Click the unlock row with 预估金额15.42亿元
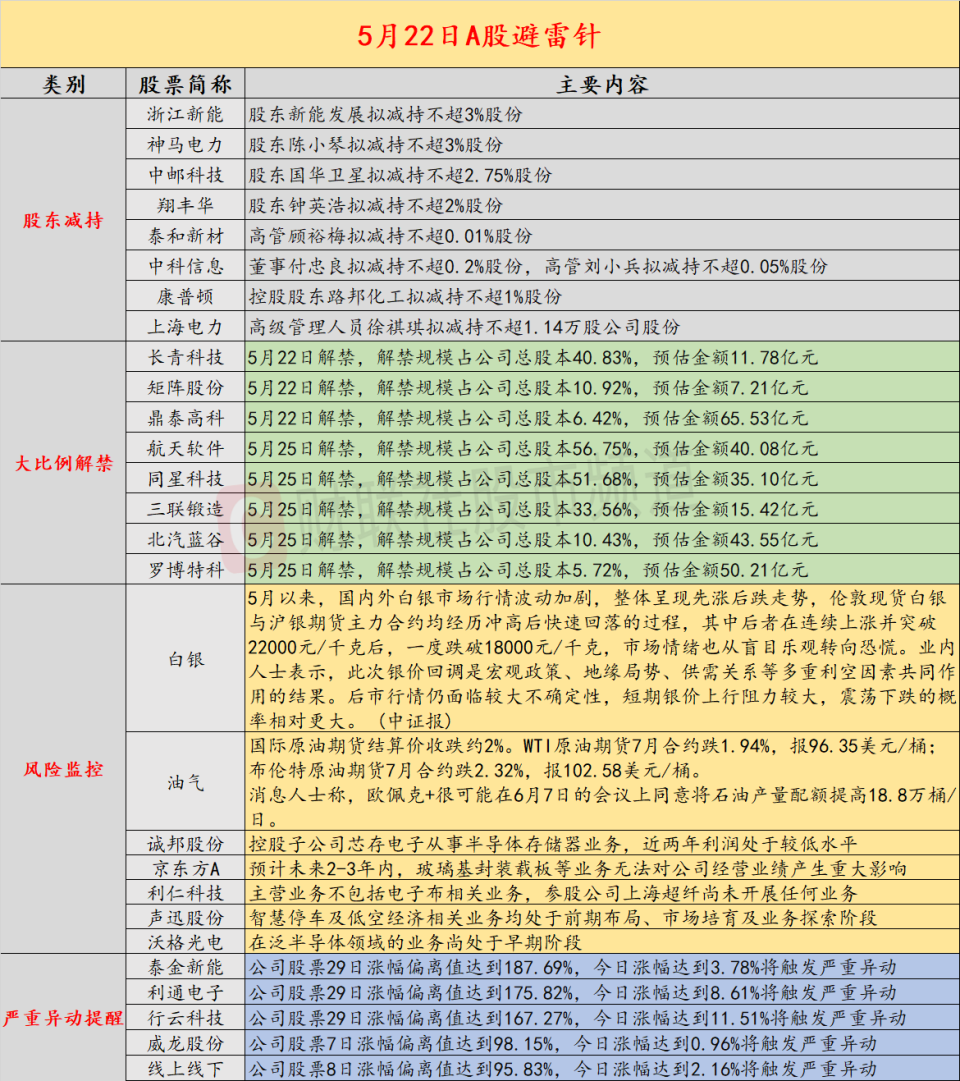The image size is (960, 1081). [x=602, y=509]
